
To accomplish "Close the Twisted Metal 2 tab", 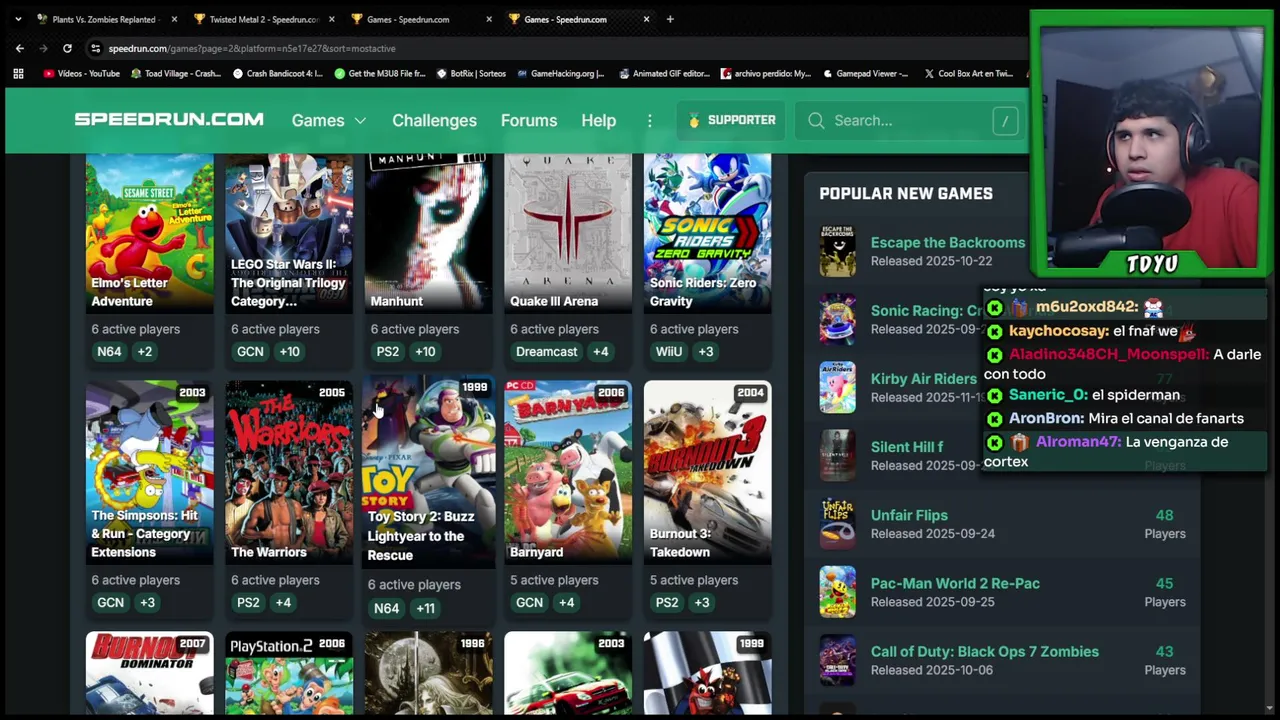I will [x=332, y=19].
